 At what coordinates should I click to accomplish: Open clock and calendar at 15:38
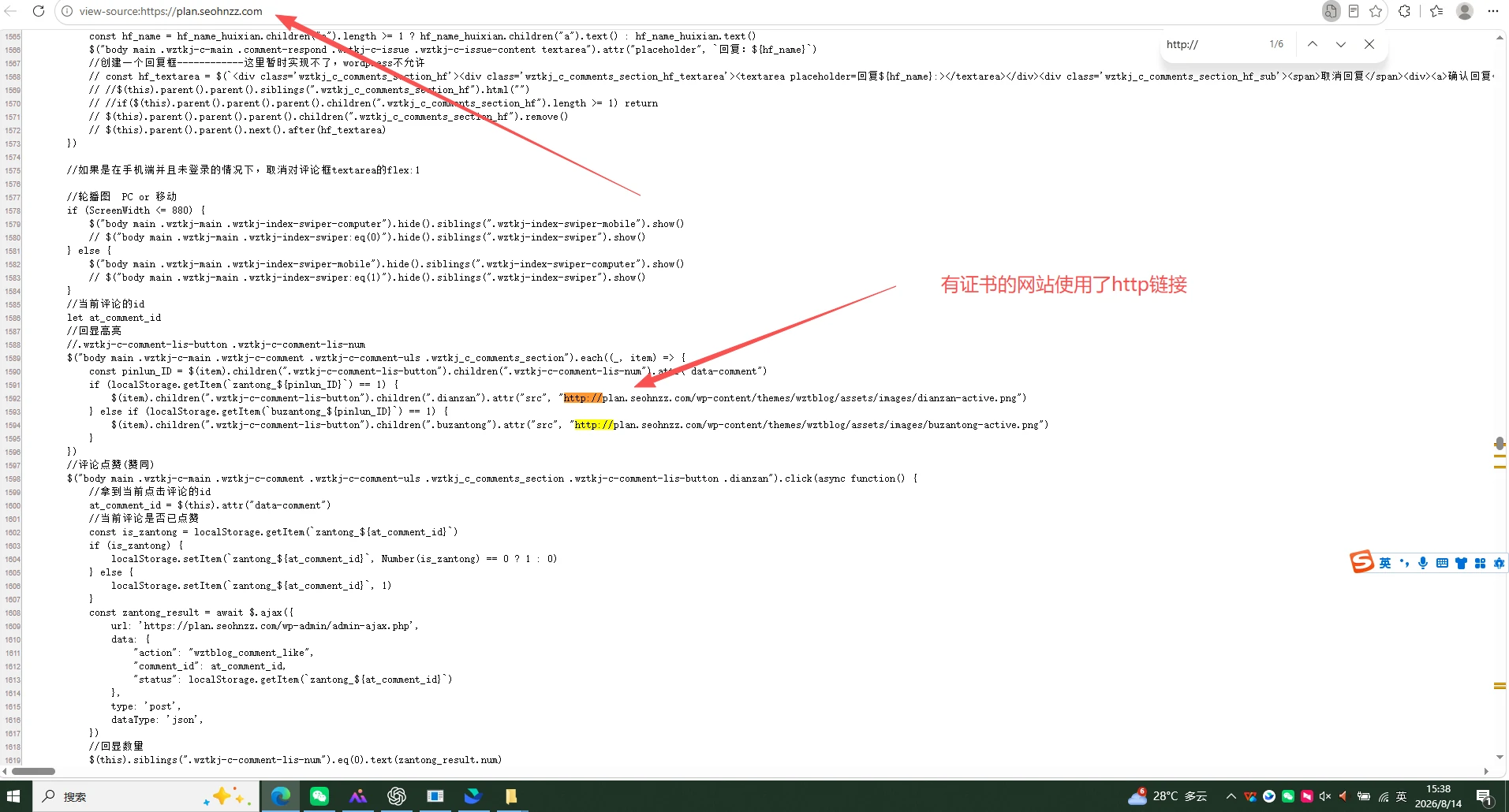pos(1438,796)
